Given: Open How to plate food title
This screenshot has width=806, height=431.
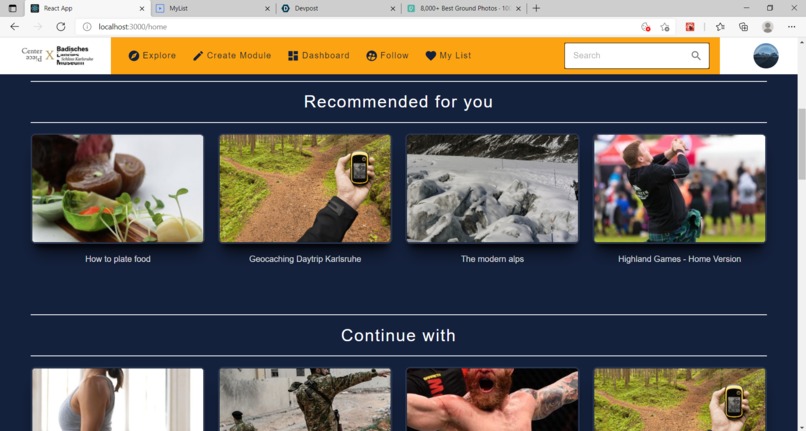Looking at the screenshot, I should point(118,259).
